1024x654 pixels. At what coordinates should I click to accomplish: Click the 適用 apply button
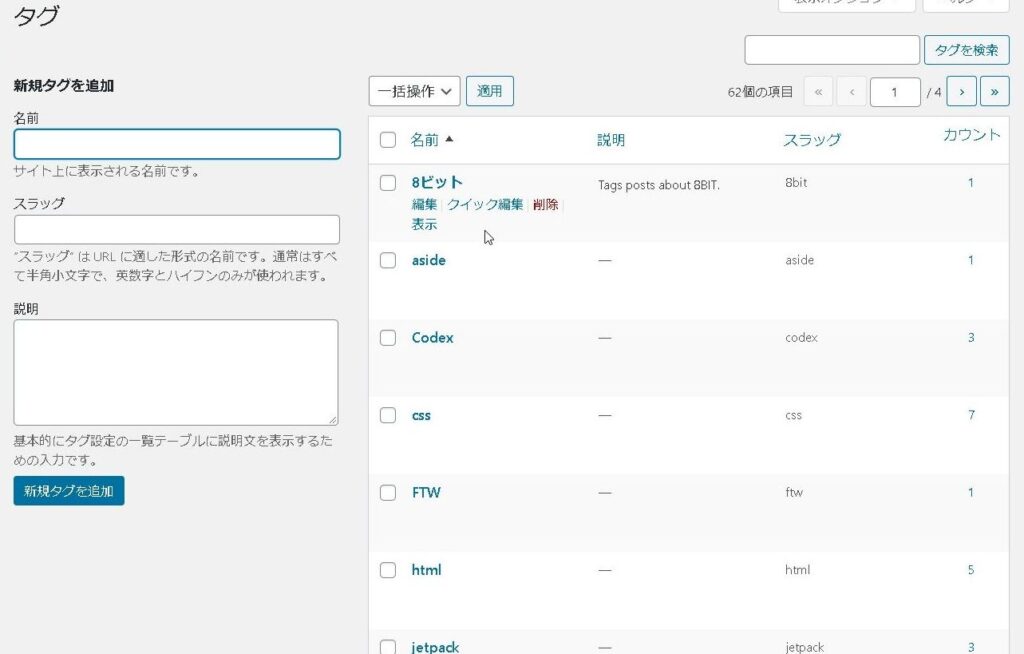(489, 91)
